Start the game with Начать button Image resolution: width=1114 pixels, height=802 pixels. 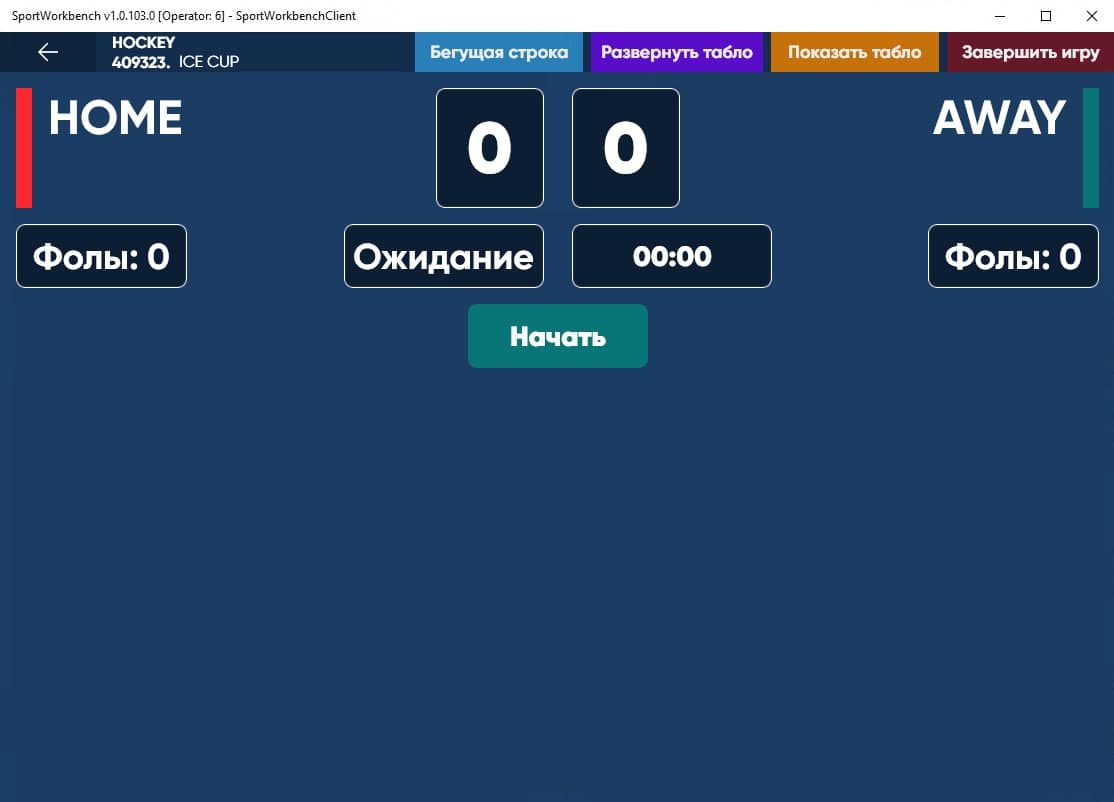557,336
